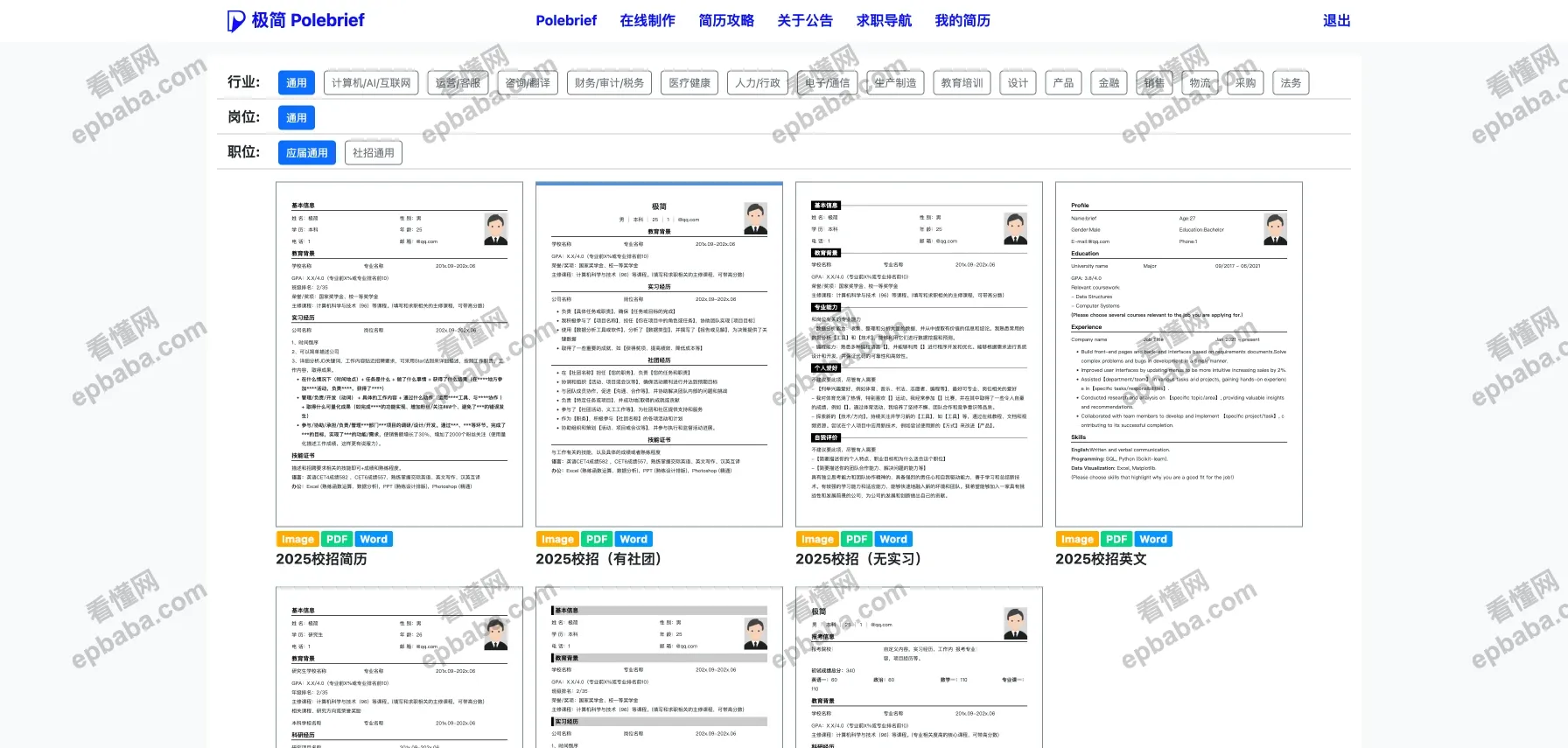Download 2025校招英文 as Word
1568x748 pixels.
[x=1153, y=539]
